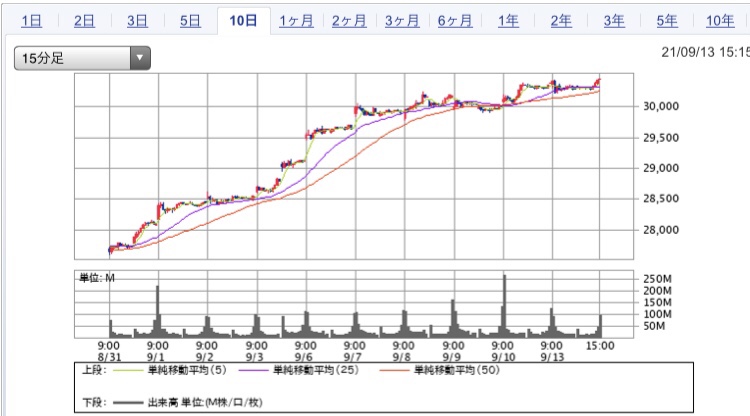Click the 100M volume axis label

click(657, 314)
